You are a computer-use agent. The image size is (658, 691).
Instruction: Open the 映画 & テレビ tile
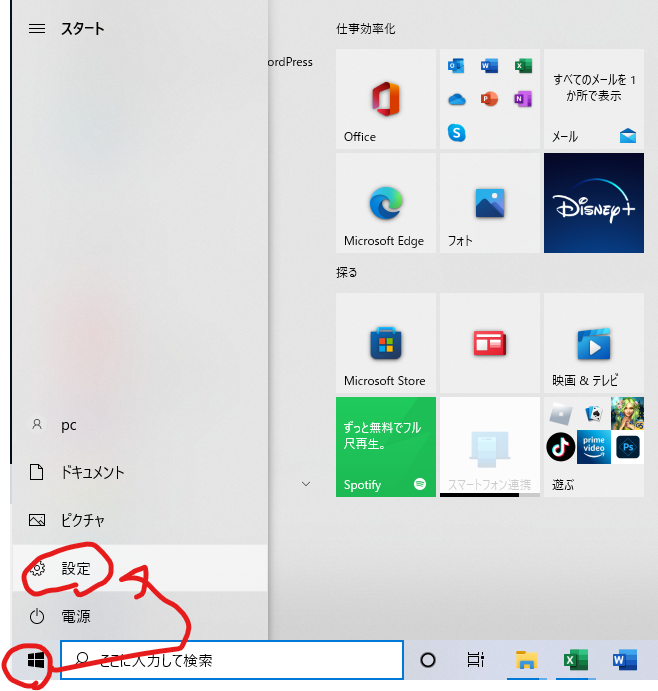[x=593, y=343]
